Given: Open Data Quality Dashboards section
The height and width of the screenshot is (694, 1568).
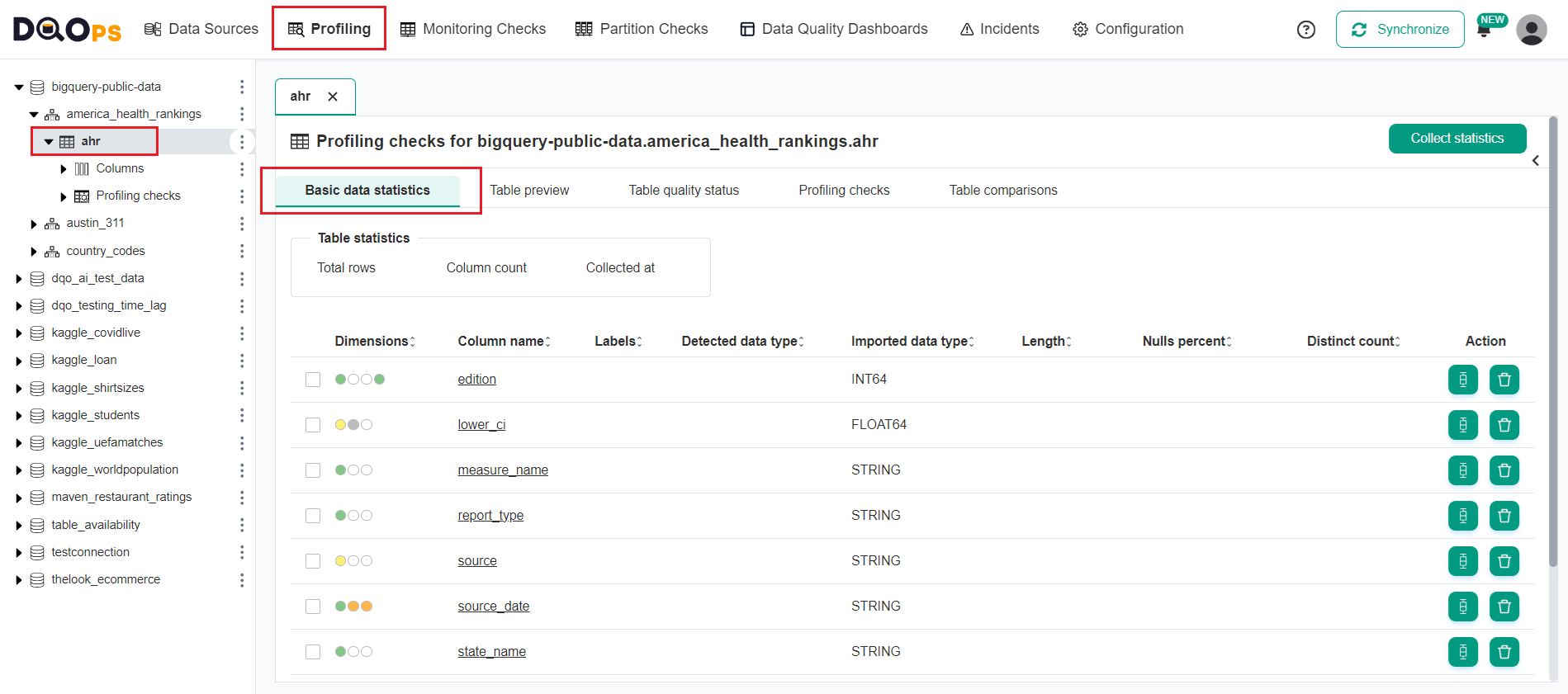Looking at the screenshot, I should click(x=834, y=29).
